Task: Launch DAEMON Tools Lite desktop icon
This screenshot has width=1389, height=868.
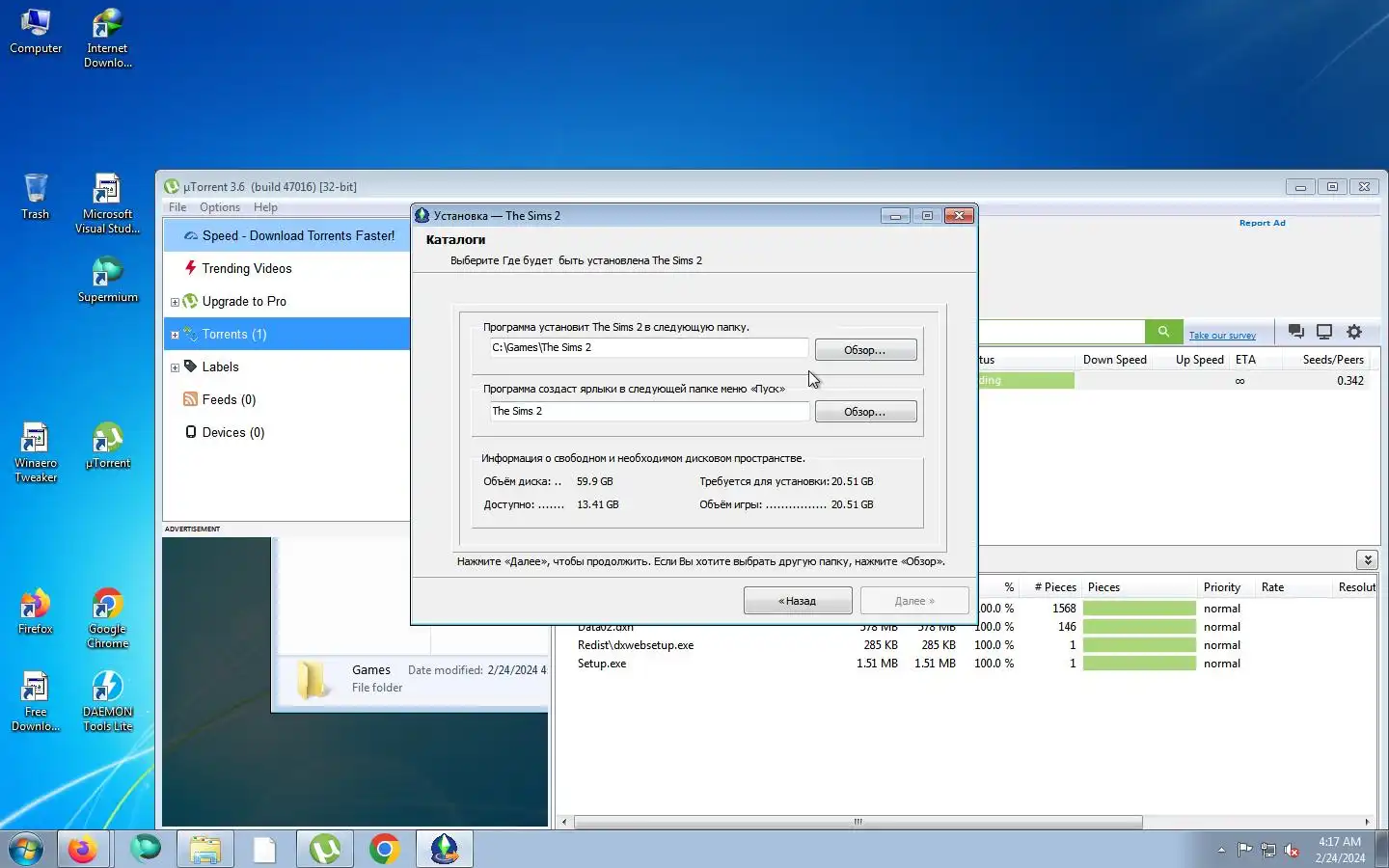Action: (107, 701)
